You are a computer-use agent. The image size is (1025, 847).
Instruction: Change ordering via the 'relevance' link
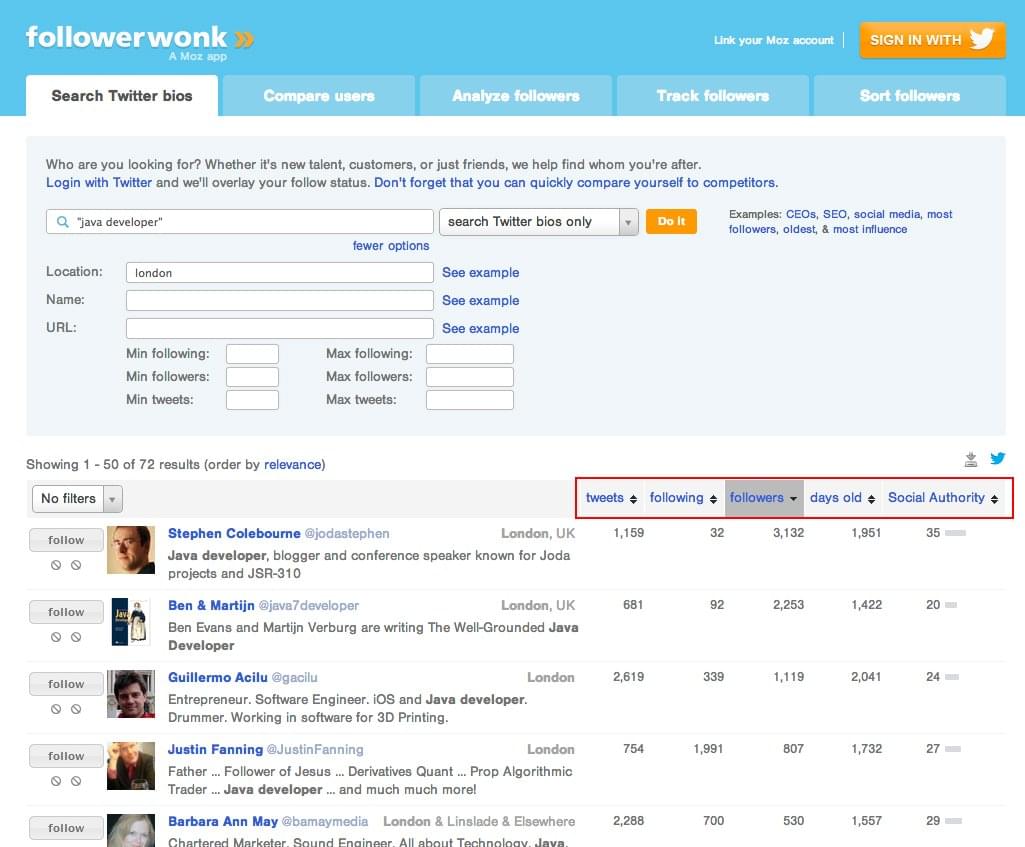[293, 465]
